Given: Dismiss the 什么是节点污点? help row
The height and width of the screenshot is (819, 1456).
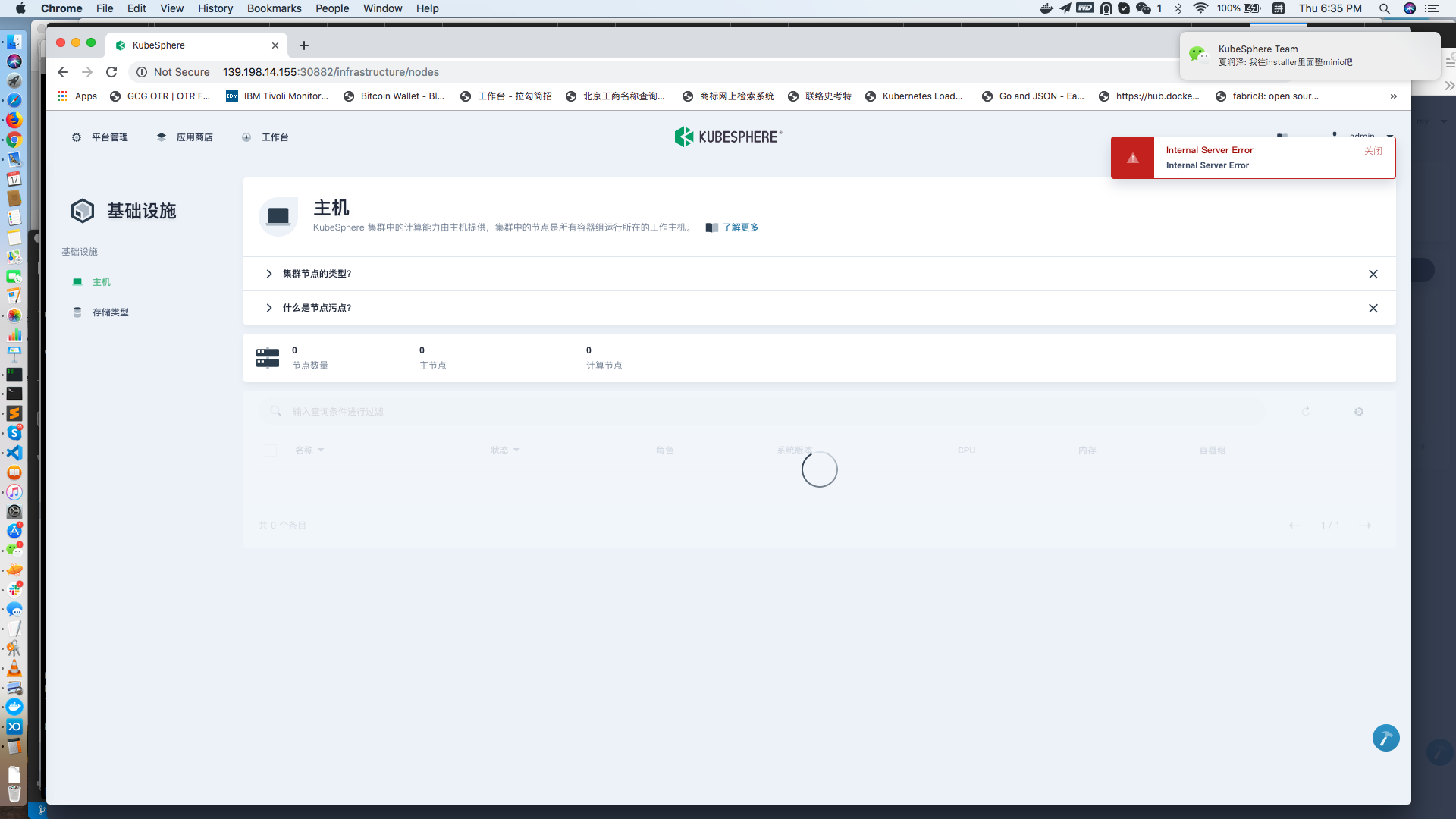Looking at the screenshot, I should (1373, 308).
